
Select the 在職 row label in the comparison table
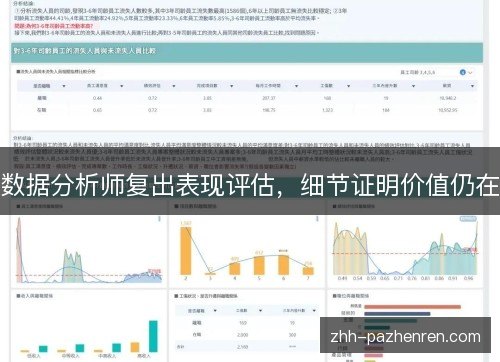pyautogui.click(x=42, y=110)
